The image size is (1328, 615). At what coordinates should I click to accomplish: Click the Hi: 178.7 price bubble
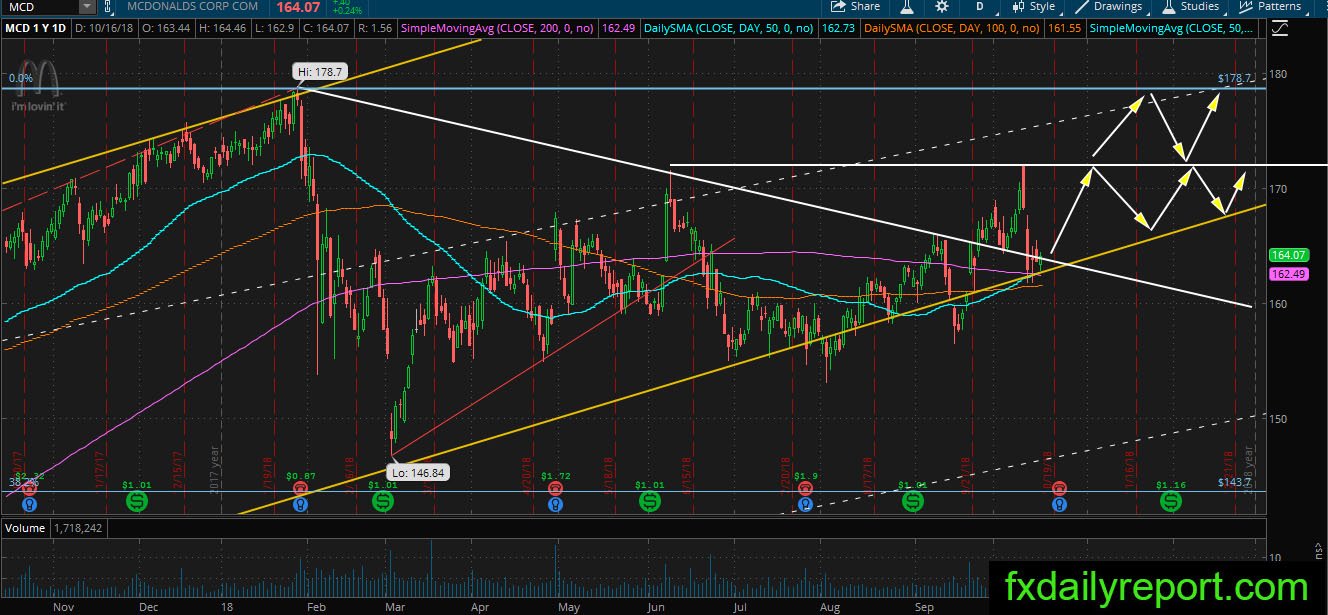tap(318, 72)
